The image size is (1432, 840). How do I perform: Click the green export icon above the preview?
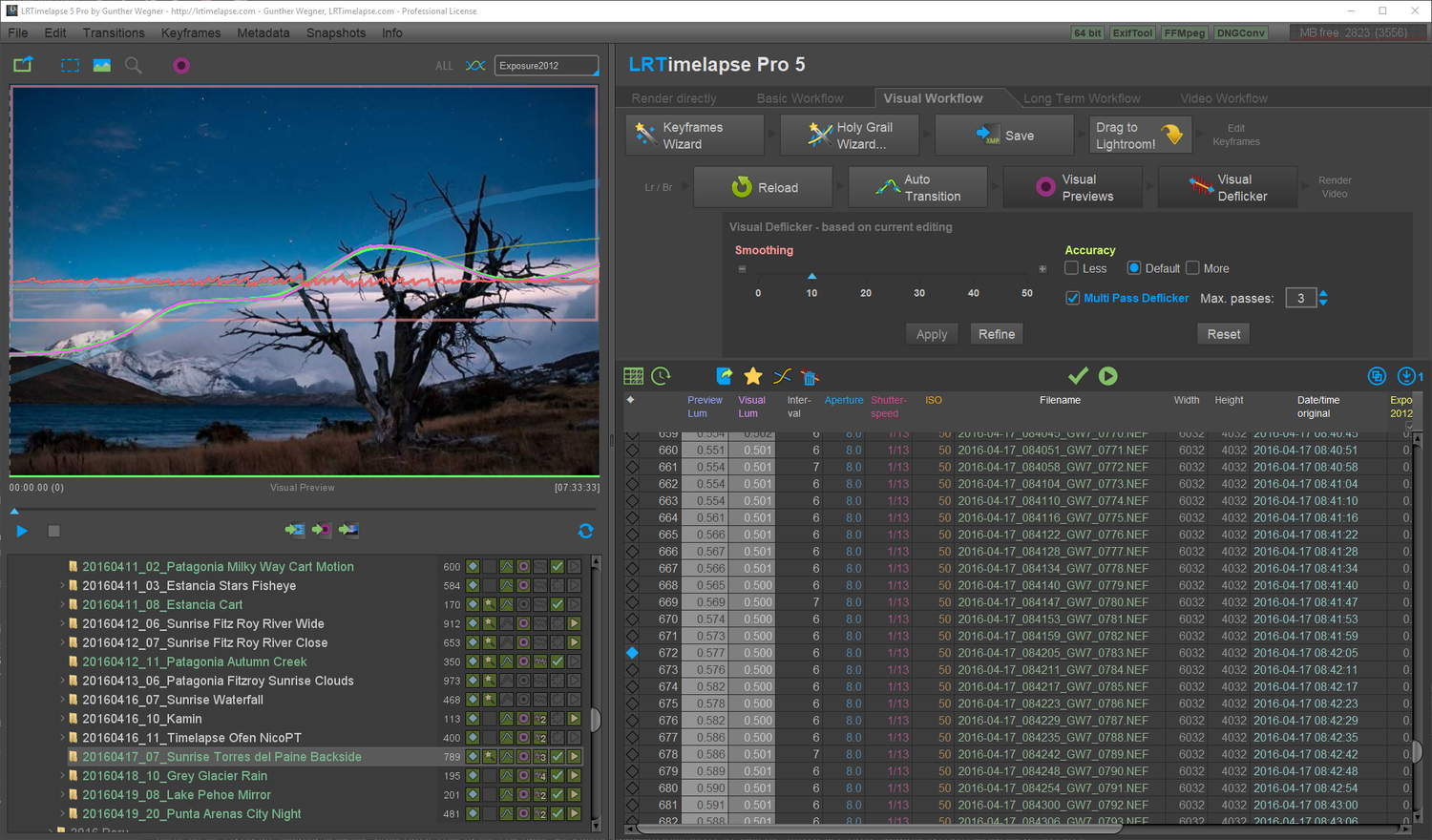click(x=23, y=65)
